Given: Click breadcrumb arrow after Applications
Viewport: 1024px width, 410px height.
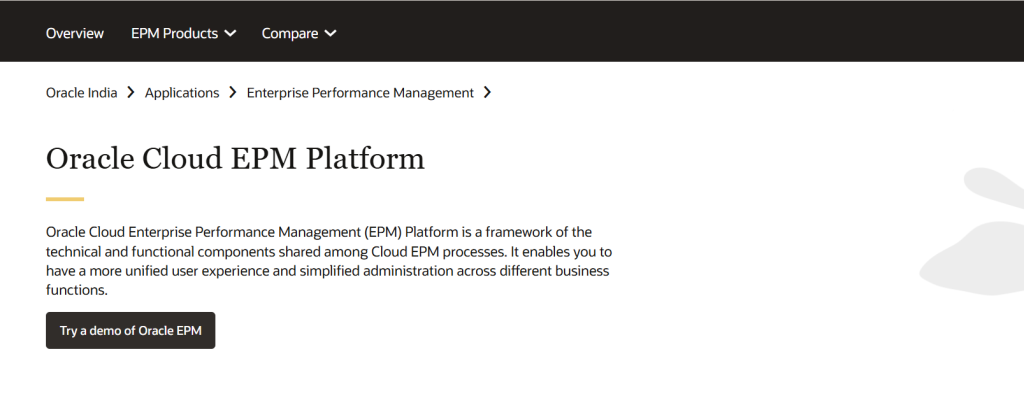Looking at the screenshot, I should (x=232, y=93).
